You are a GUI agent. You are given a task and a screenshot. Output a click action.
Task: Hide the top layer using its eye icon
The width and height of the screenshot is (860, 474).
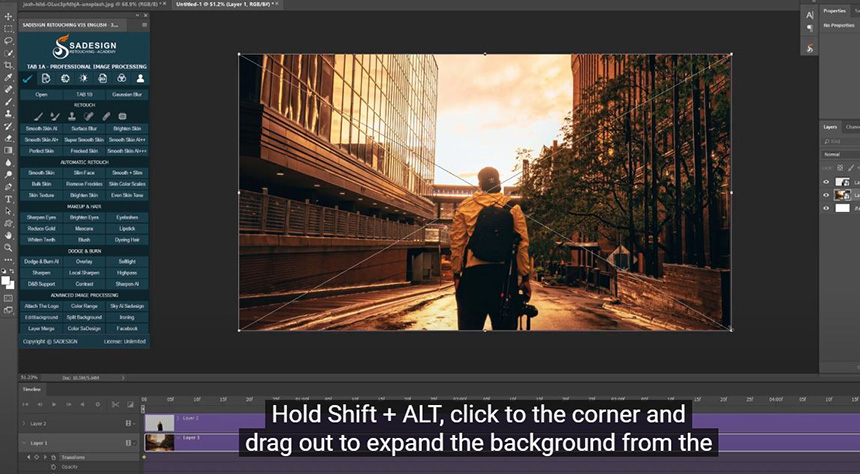826,182
